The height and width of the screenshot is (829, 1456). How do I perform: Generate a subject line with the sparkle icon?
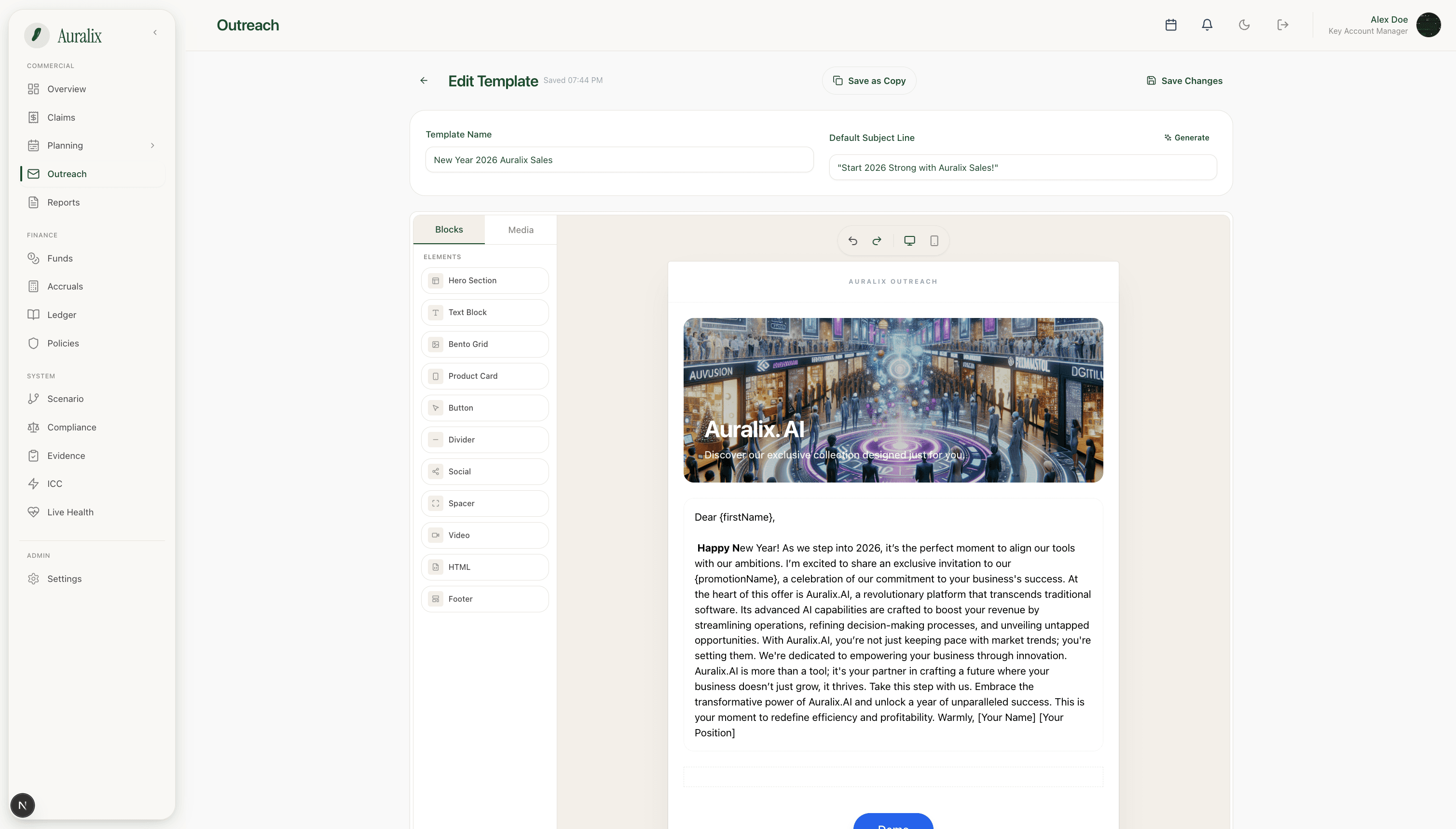tap(1186, 137)
